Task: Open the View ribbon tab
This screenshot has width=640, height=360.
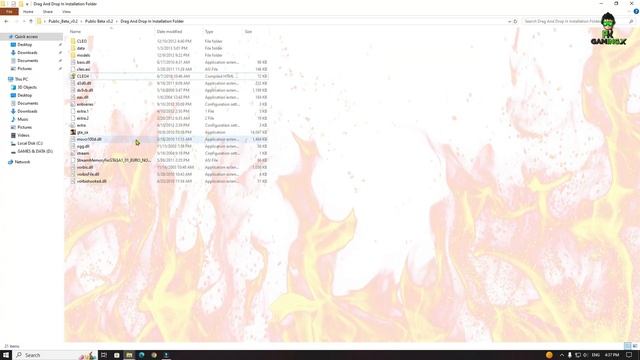Action: pyautogui.click(x=67, y=11)
